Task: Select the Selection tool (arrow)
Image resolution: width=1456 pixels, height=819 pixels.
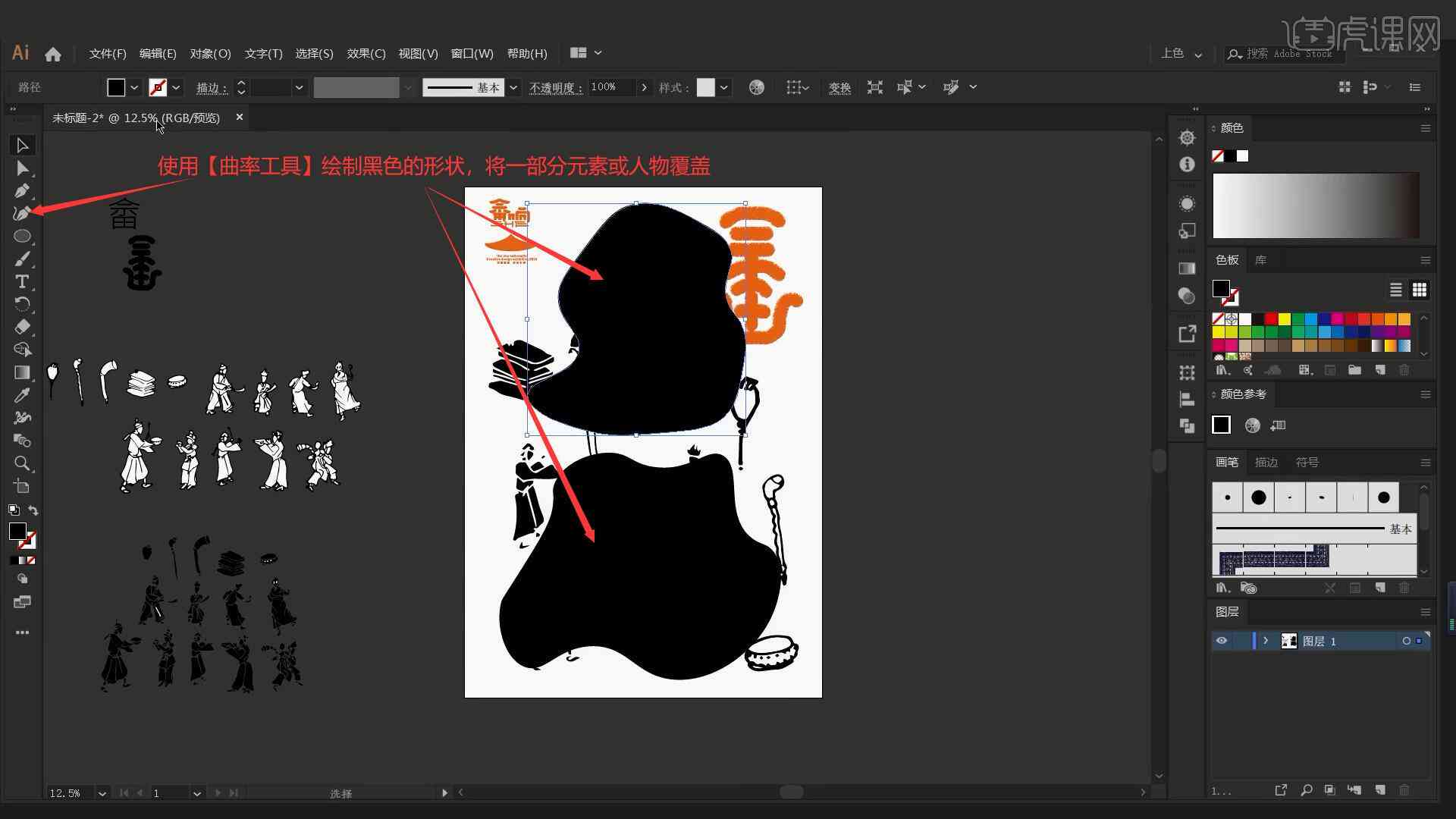Action: [22, 145]
